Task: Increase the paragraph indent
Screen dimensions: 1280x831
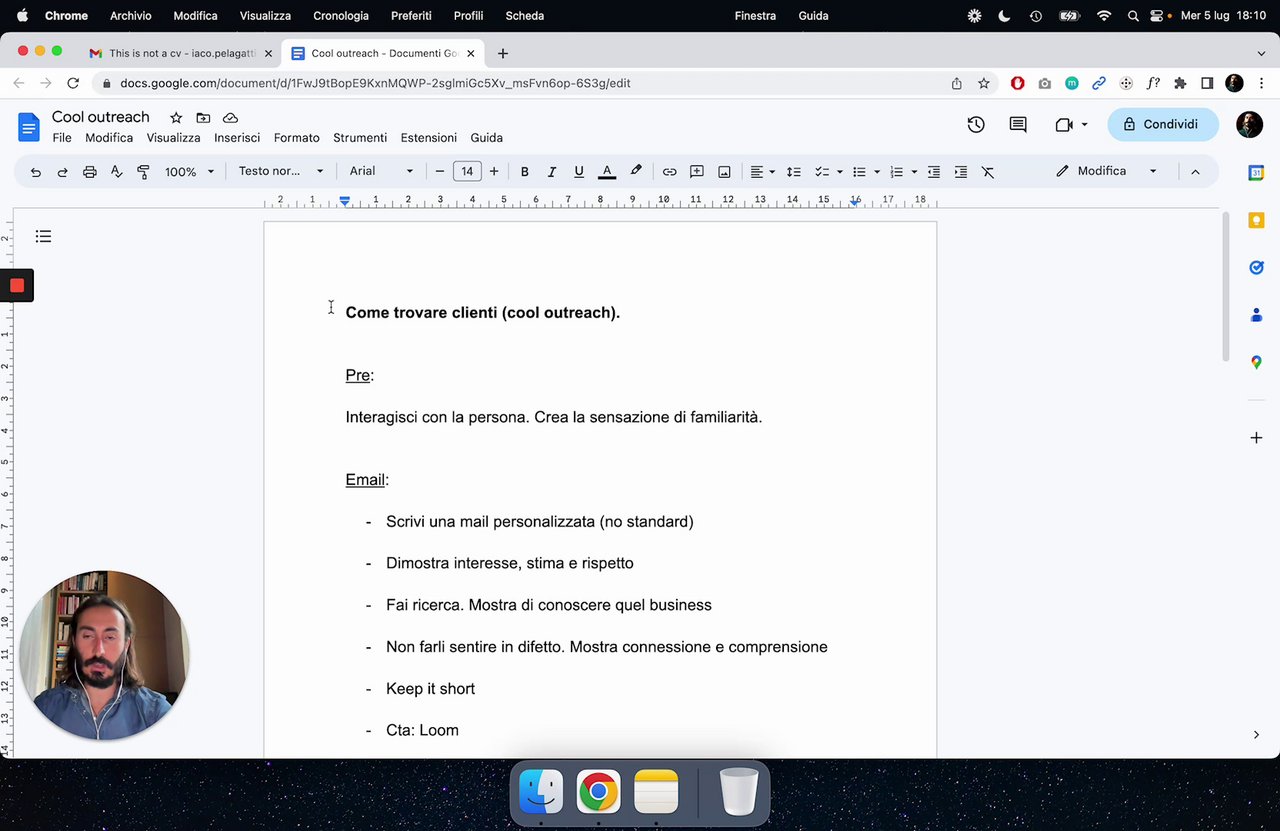Action: 961,172
